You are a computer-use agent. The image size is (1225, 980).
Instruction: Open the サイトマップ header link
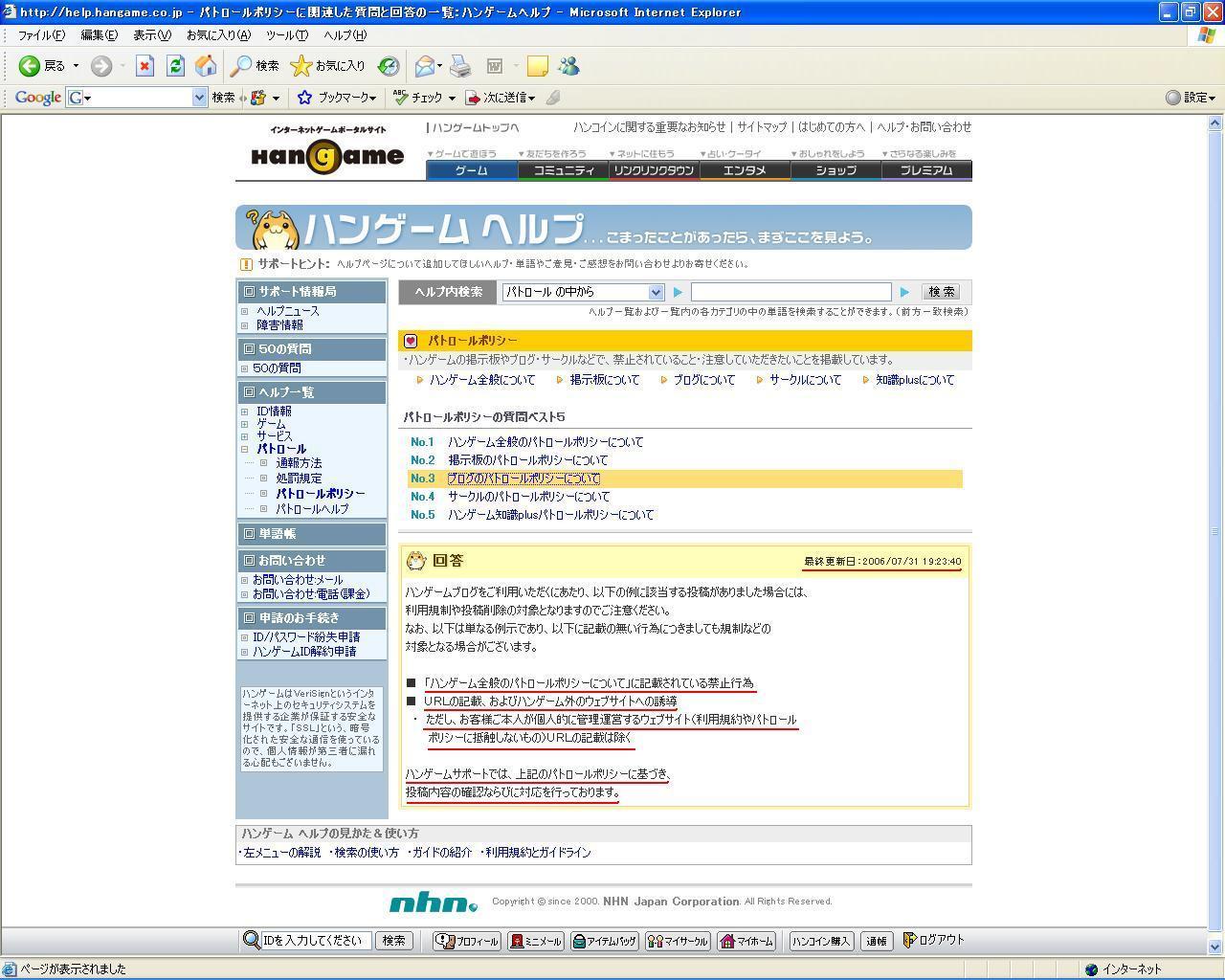(762, 127)
